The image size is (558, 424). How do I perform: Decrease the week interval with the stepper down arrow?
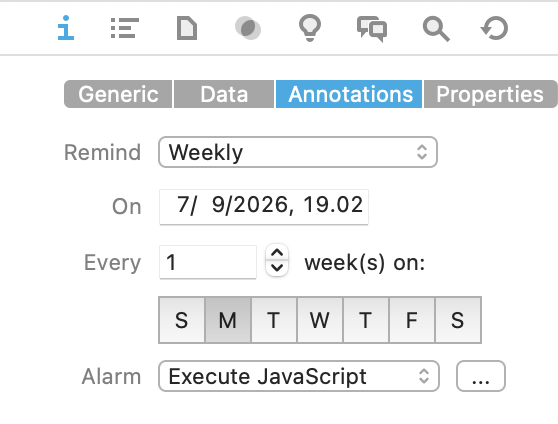[277, 268]
